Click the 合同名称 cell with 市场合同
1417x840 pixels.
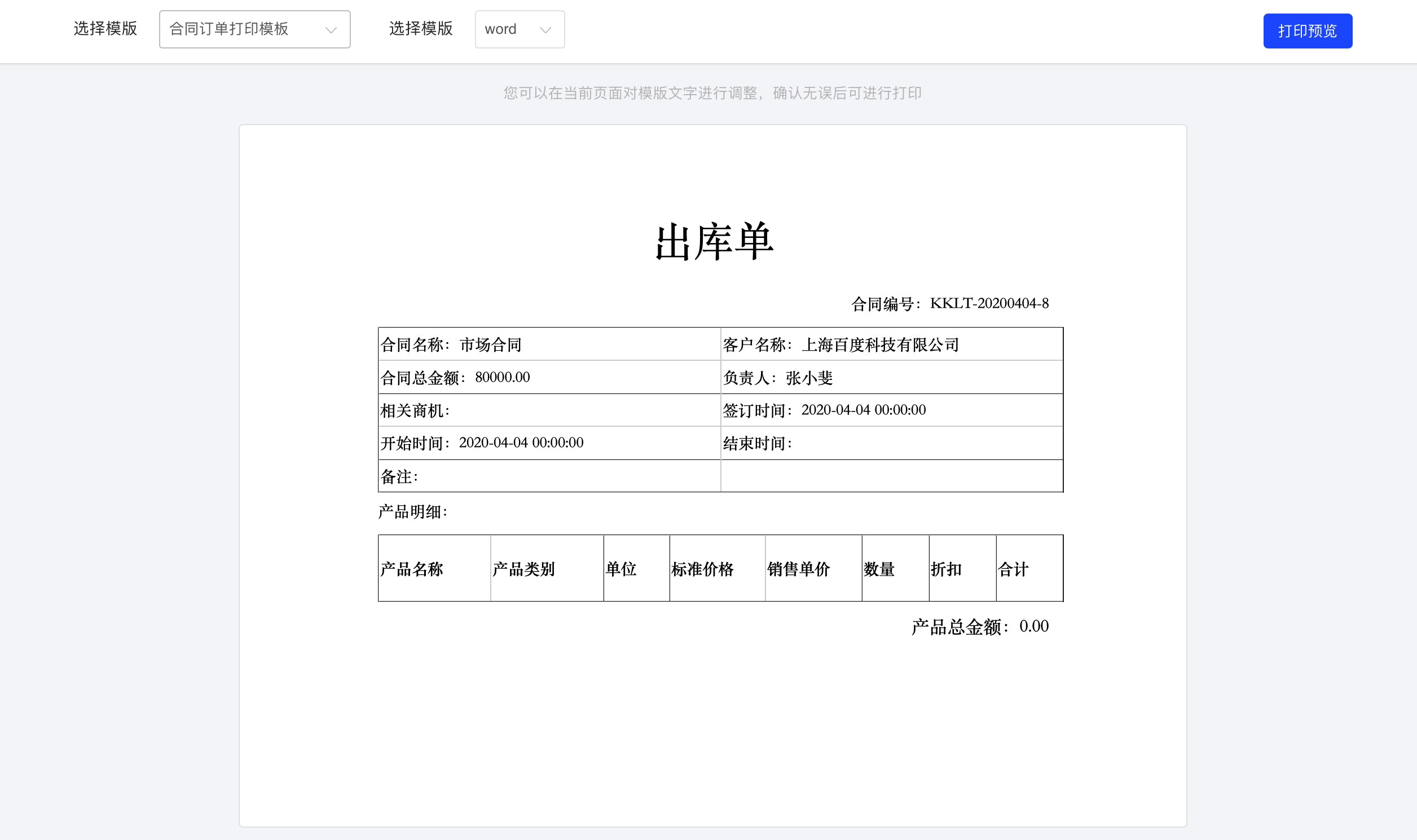tap(548, 344)
